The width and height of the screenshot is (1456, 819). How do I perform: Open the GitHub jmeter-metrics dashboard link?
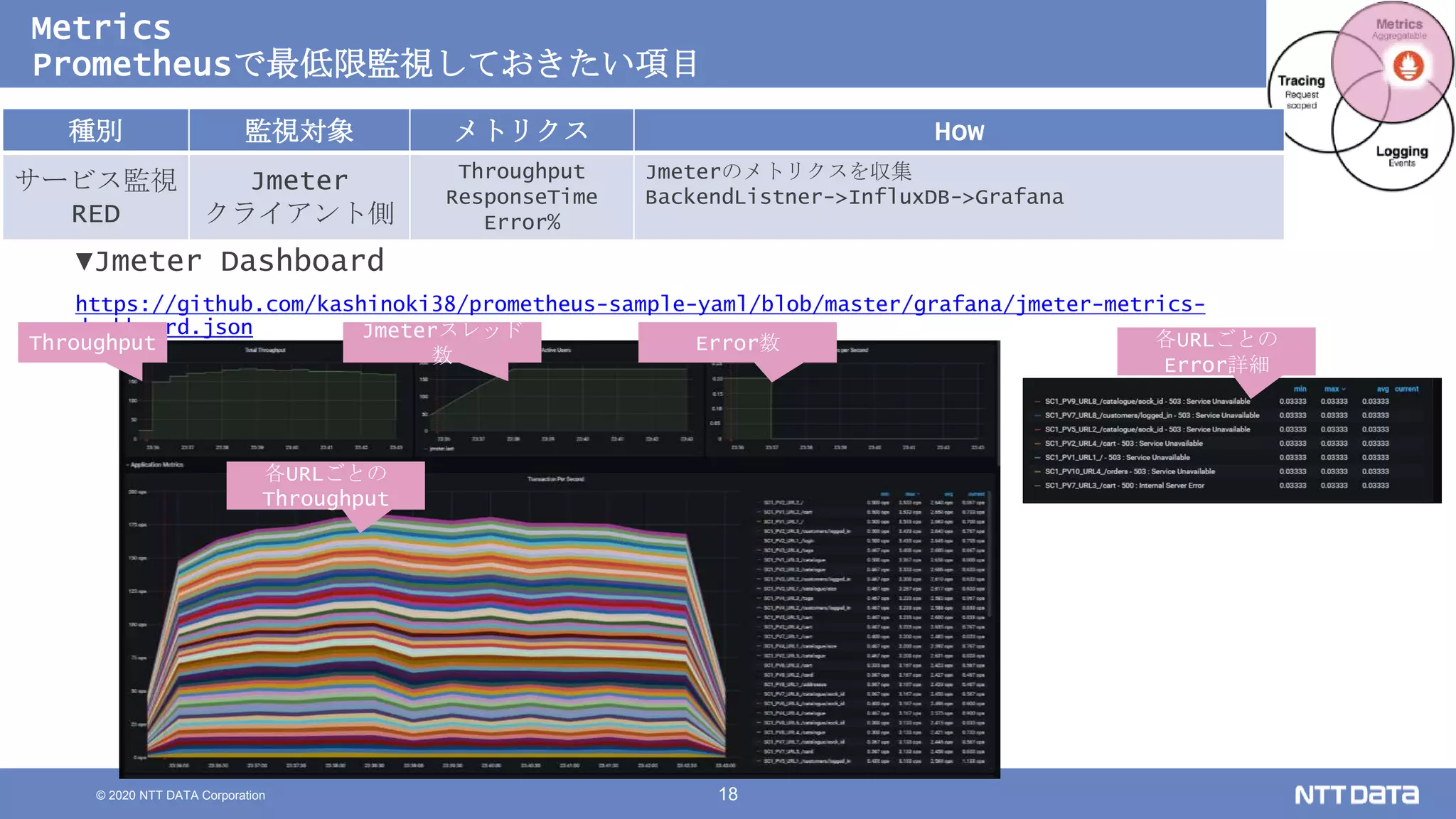click(x=640, y=304)
